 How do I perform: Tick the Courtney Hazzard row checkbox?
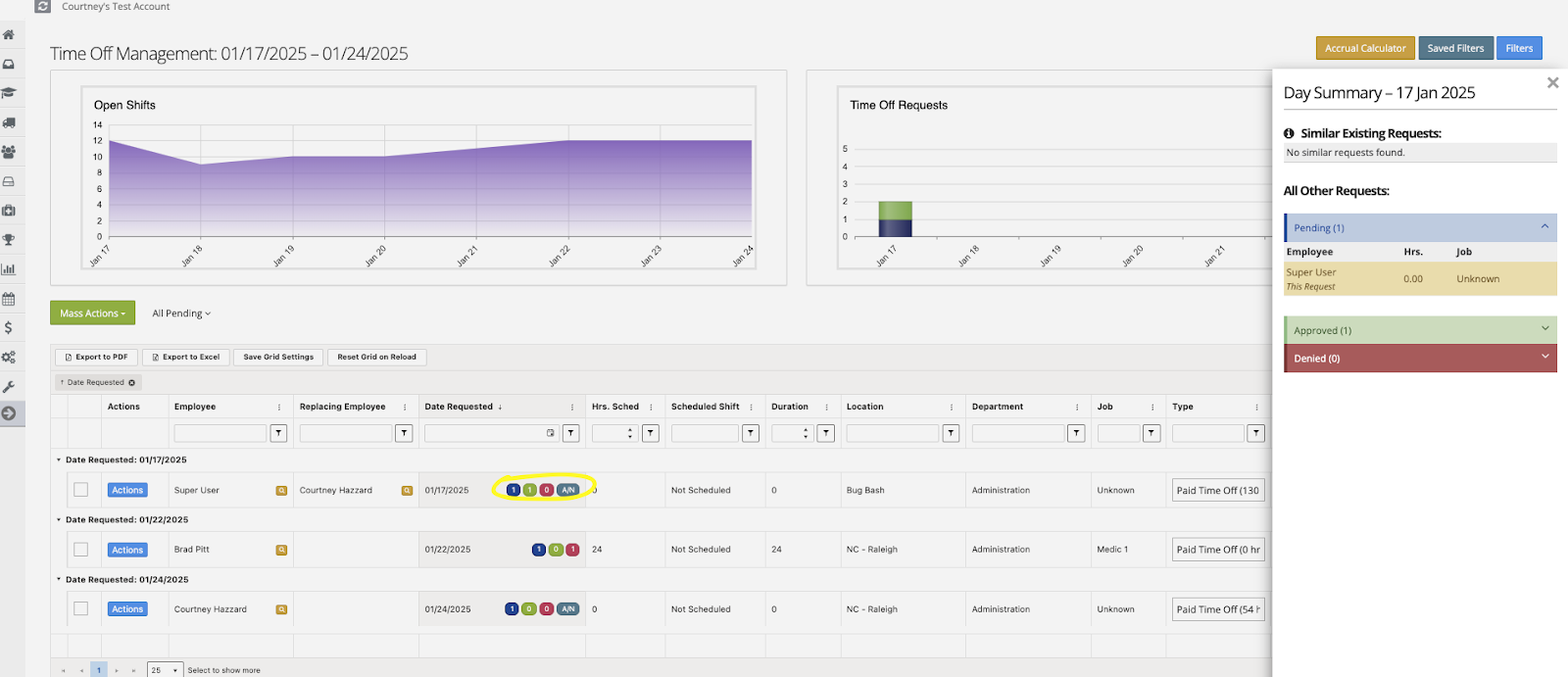[x=81, y=609]
